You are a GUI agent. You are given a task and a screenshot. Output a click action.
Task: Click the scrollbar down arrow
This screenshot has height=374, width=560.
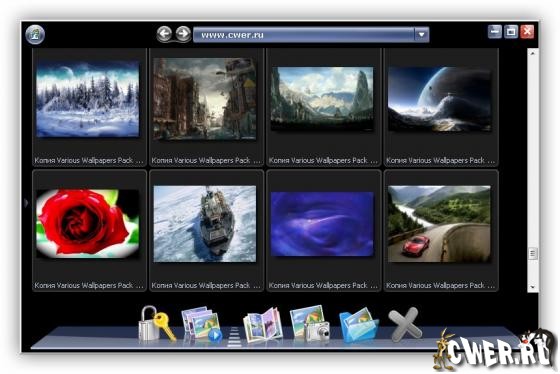532,287
